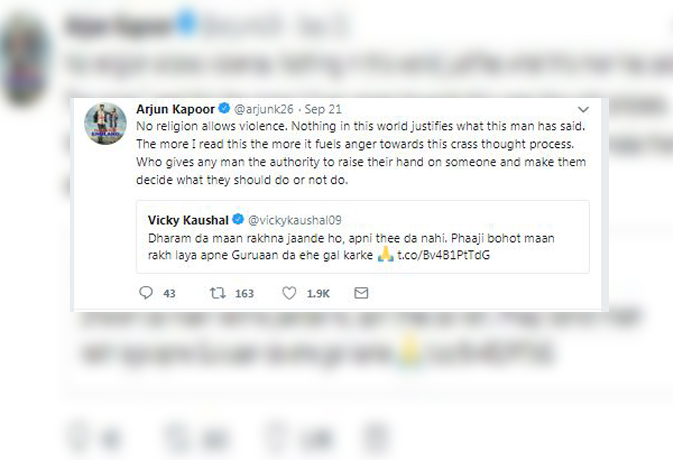Click the 163 retweets count
The image size is (673, 460).
tap(243, 293)
